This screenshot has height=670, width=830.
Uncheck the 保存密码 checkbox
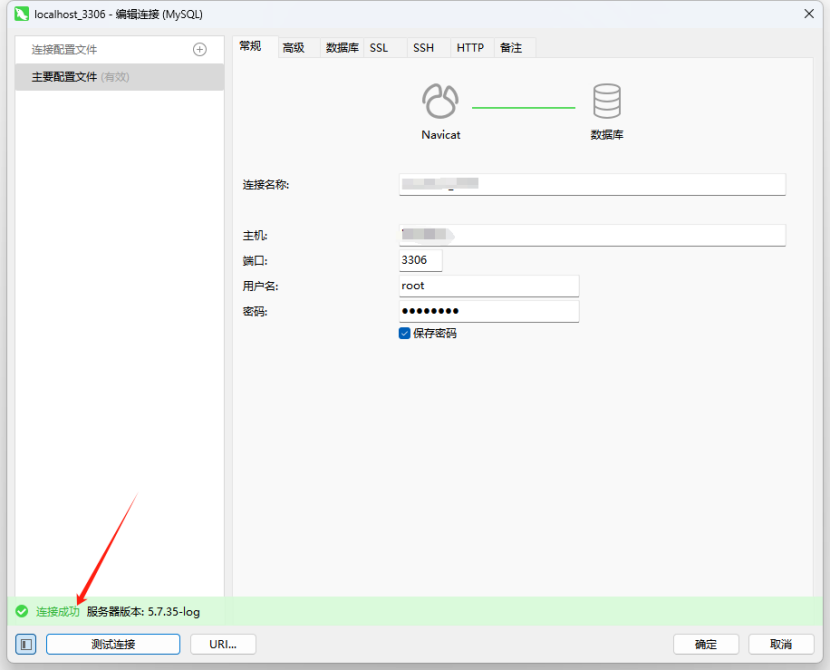tap(404, 334)
